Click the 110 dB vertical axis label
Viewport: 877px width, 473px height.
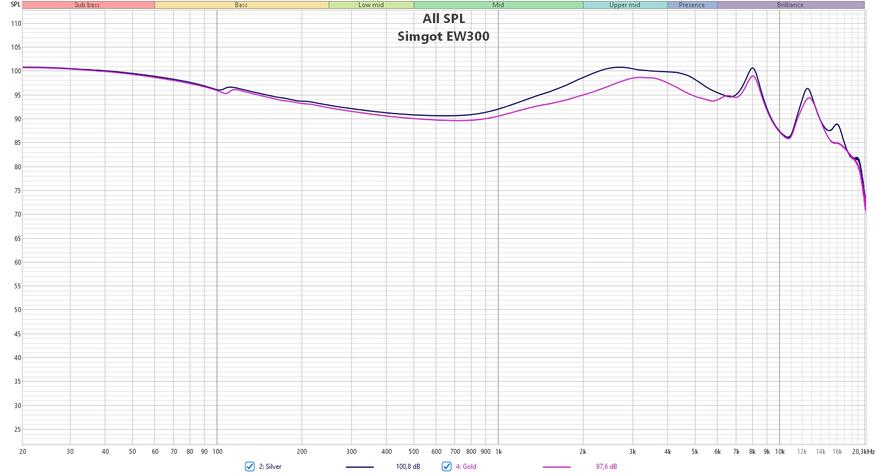[16, 23]
